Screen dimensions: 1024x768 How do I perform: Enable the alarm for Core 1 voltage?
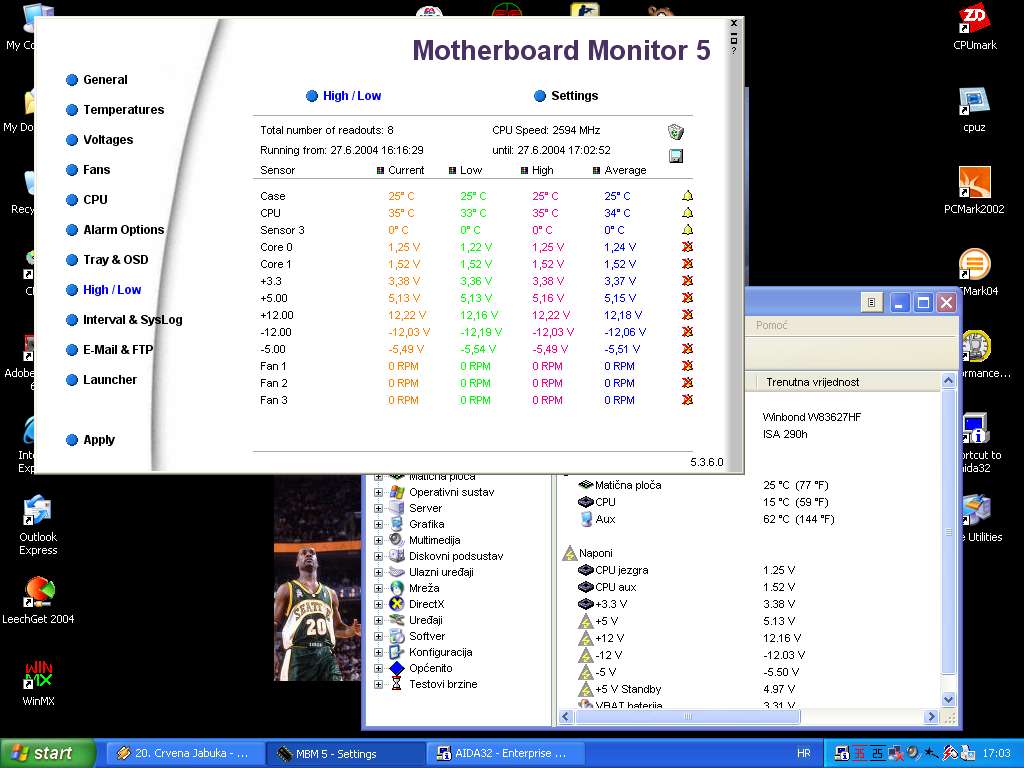687,264
